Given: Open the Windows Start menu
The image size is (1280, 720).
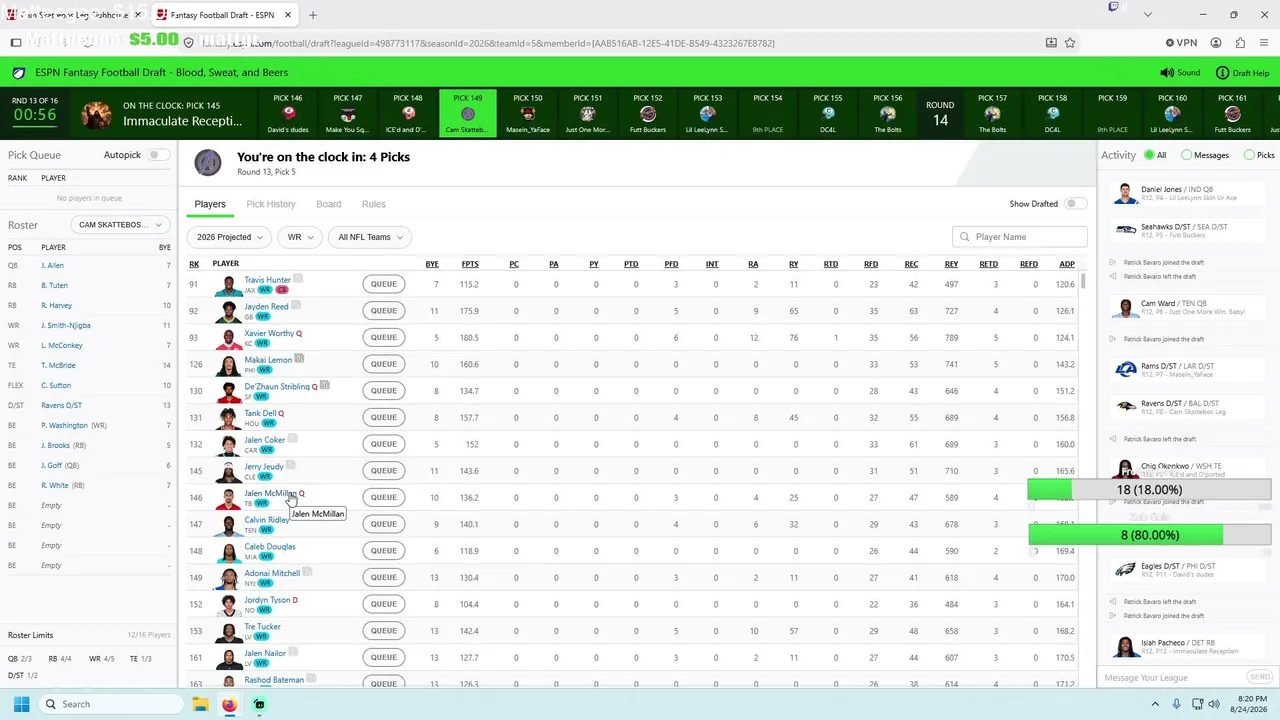Looking at the screenshot, I should tap(21, 704).
